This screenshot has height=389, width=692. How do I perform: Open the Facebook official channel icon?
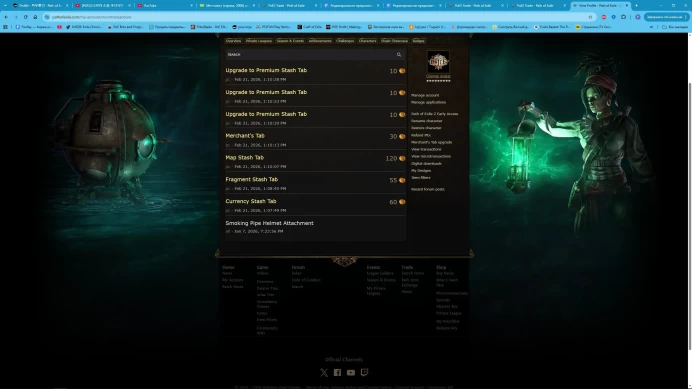pos(337,373)
